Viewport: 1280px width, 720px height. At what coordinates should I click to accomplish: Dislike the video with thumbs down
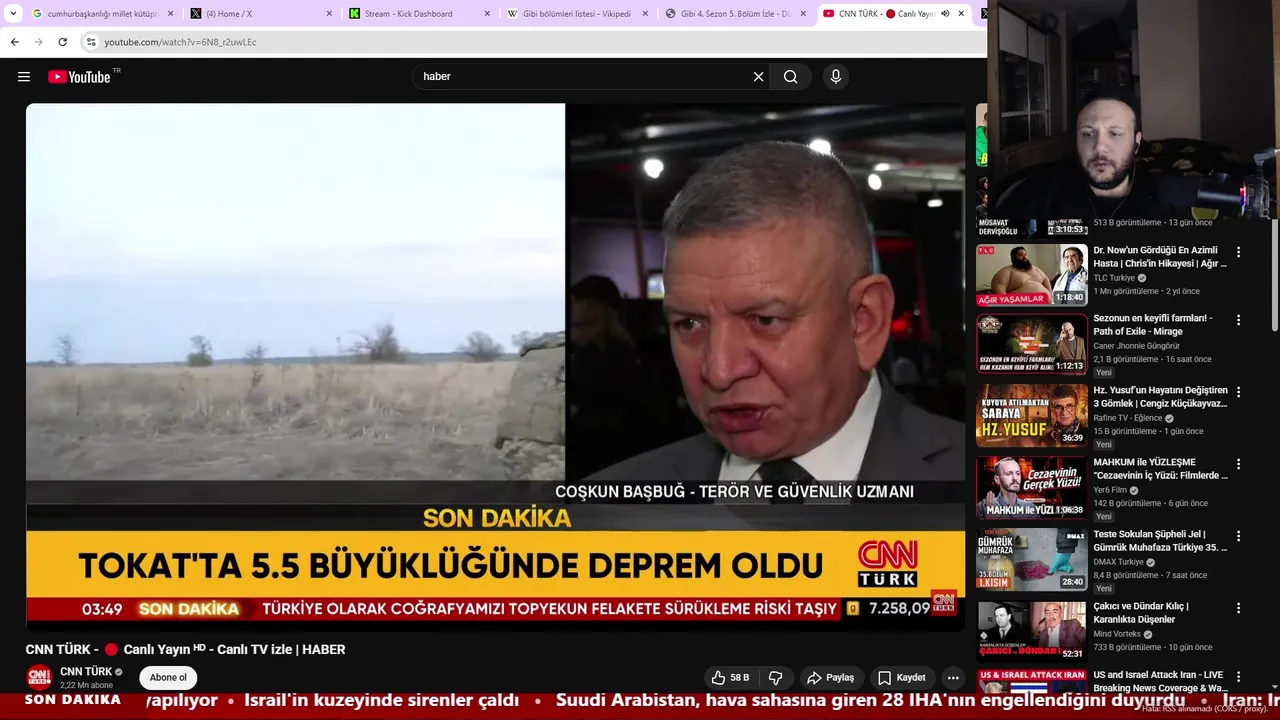775,678
